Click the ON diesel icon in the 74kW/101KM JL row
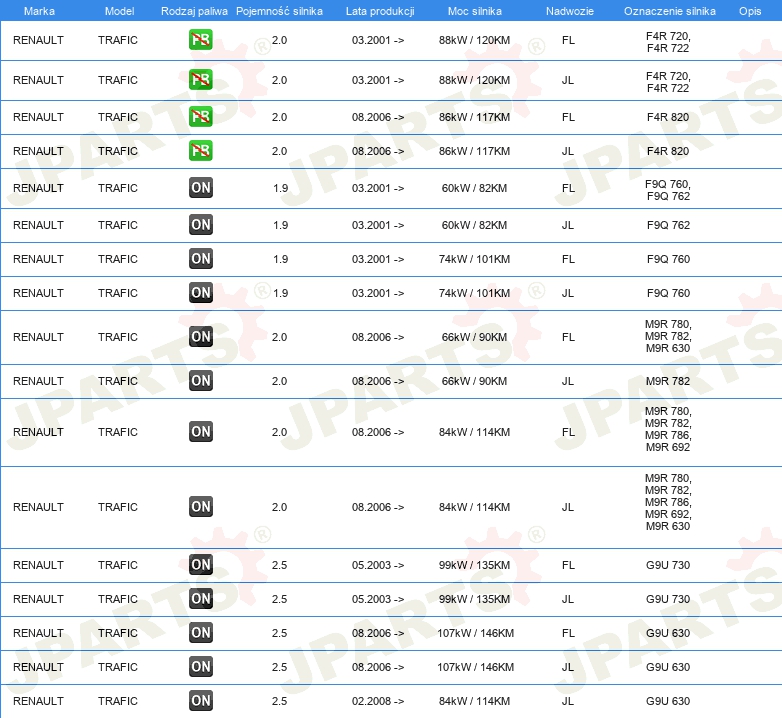This screenshot has height=718, width=782. click(x=201, y=293)
